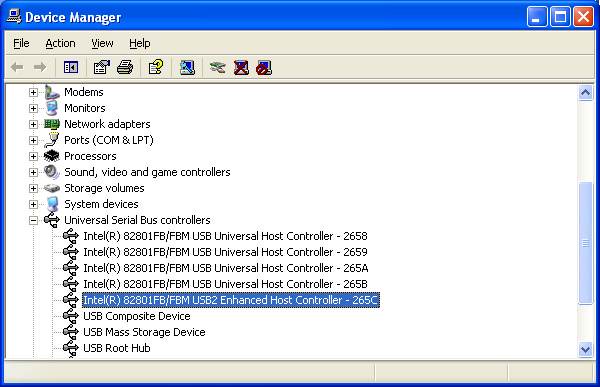Click the System devices computer icon
600x387 pixels.
click(52, 204)
